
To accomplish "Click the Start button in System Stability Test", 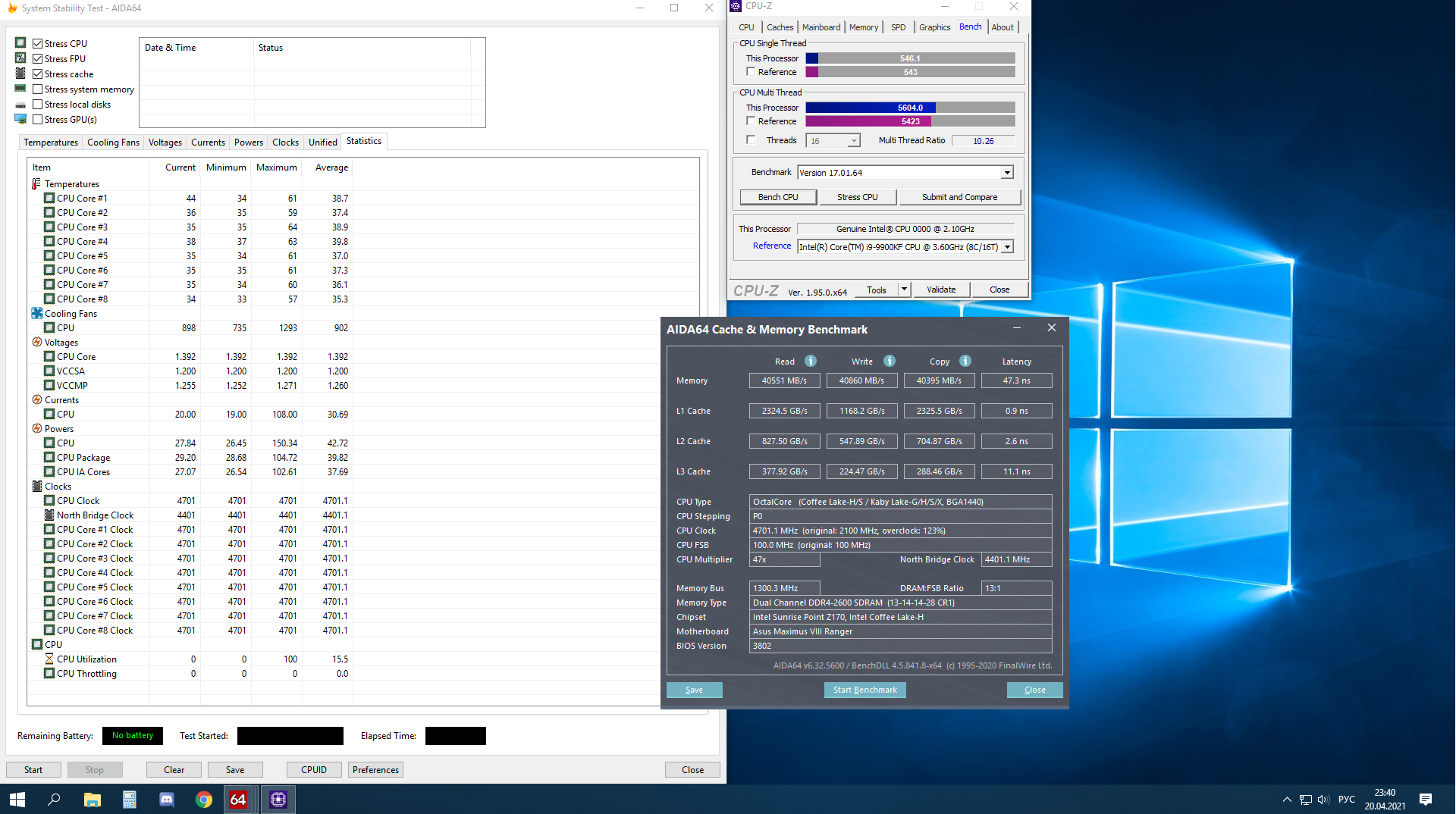I will point(33,769).
